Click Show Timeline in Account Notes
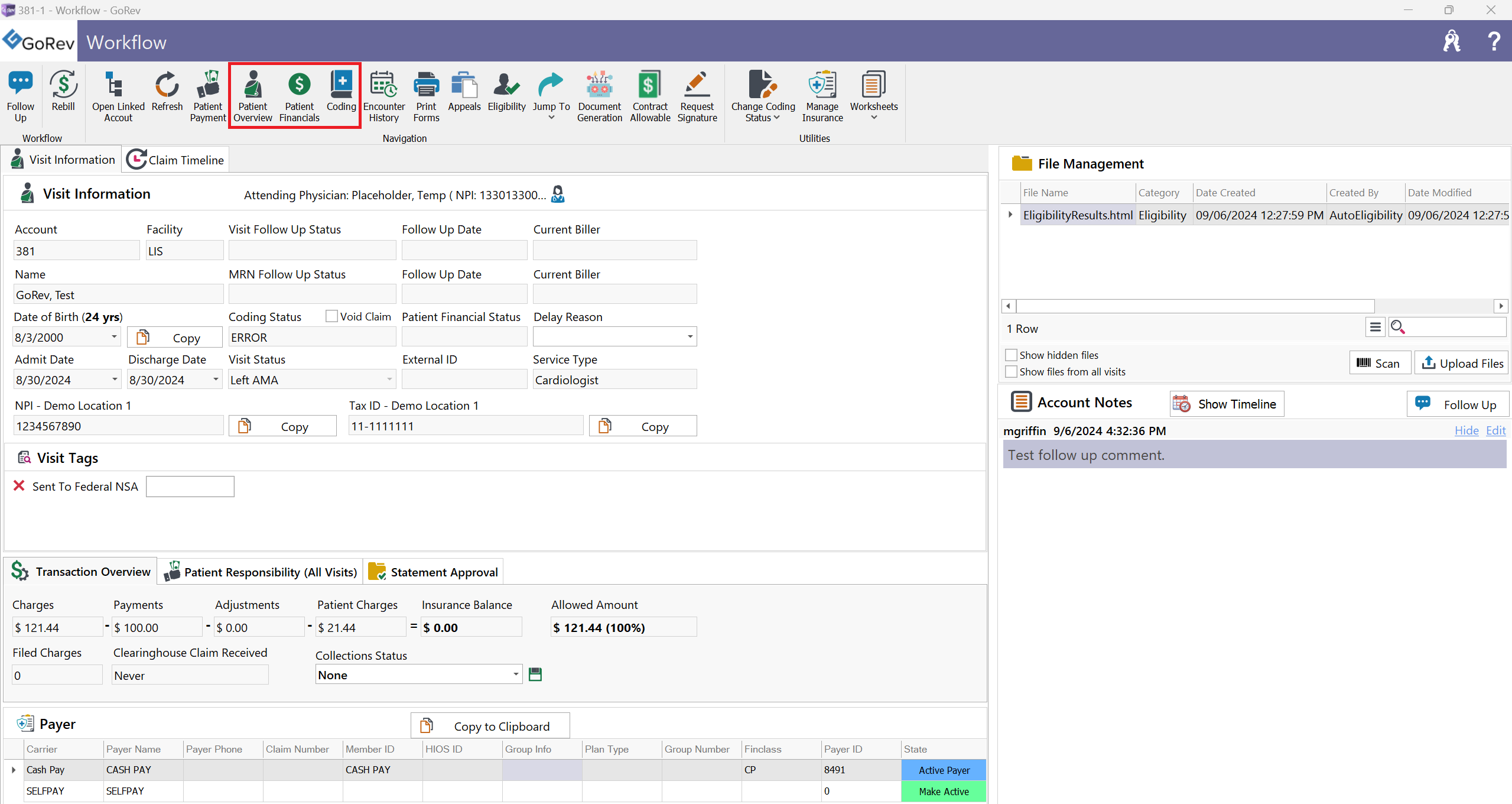This screenshot has height=804, width=1512. click(1227, 404)
